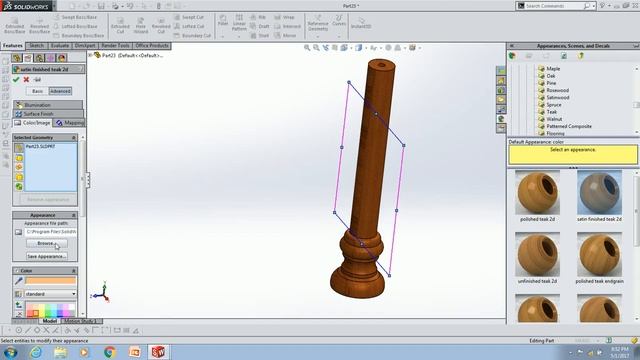Choose select-surfaces filter icon in Selected Geometry
The height and width of the screenshot is (360, 640).
[19, 167]
